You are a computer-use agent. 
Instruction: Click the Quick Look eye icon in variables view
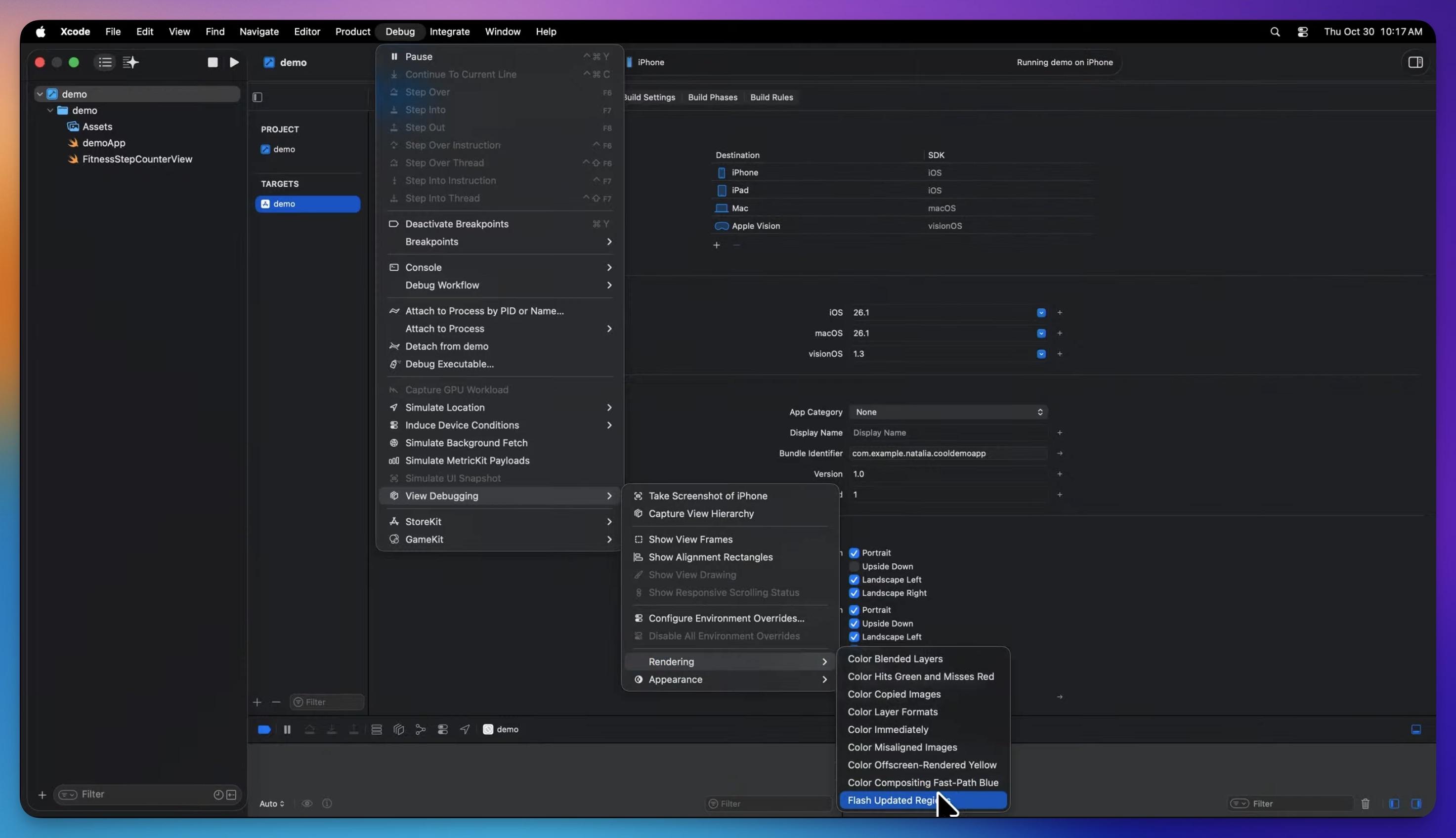[307, 803]
